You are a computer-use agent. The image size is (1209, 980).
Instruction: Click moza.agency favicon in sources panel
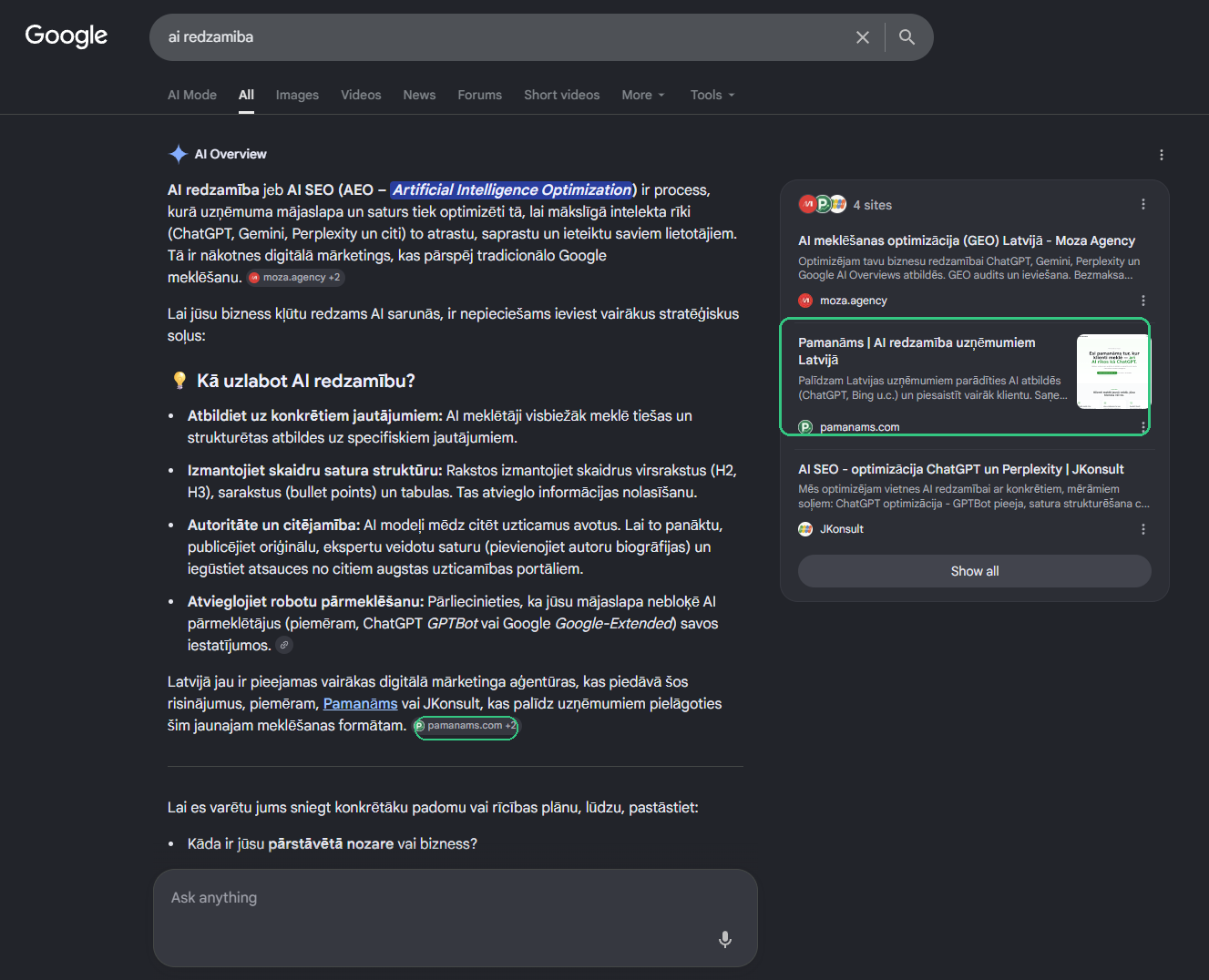point(805,301)
